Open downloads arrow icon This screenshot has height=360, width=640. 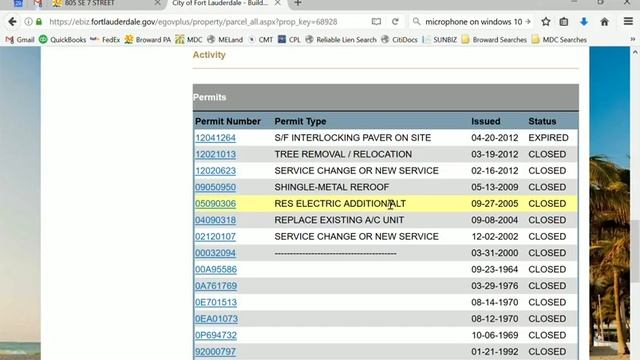point(584,22)
